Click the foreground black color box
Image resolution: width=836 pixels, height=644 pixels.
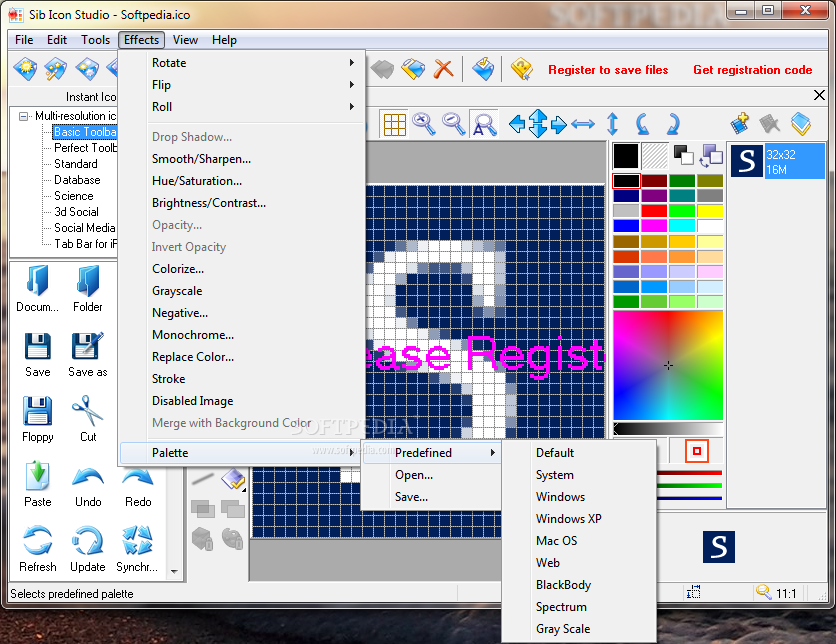click(x=625, y=156)
